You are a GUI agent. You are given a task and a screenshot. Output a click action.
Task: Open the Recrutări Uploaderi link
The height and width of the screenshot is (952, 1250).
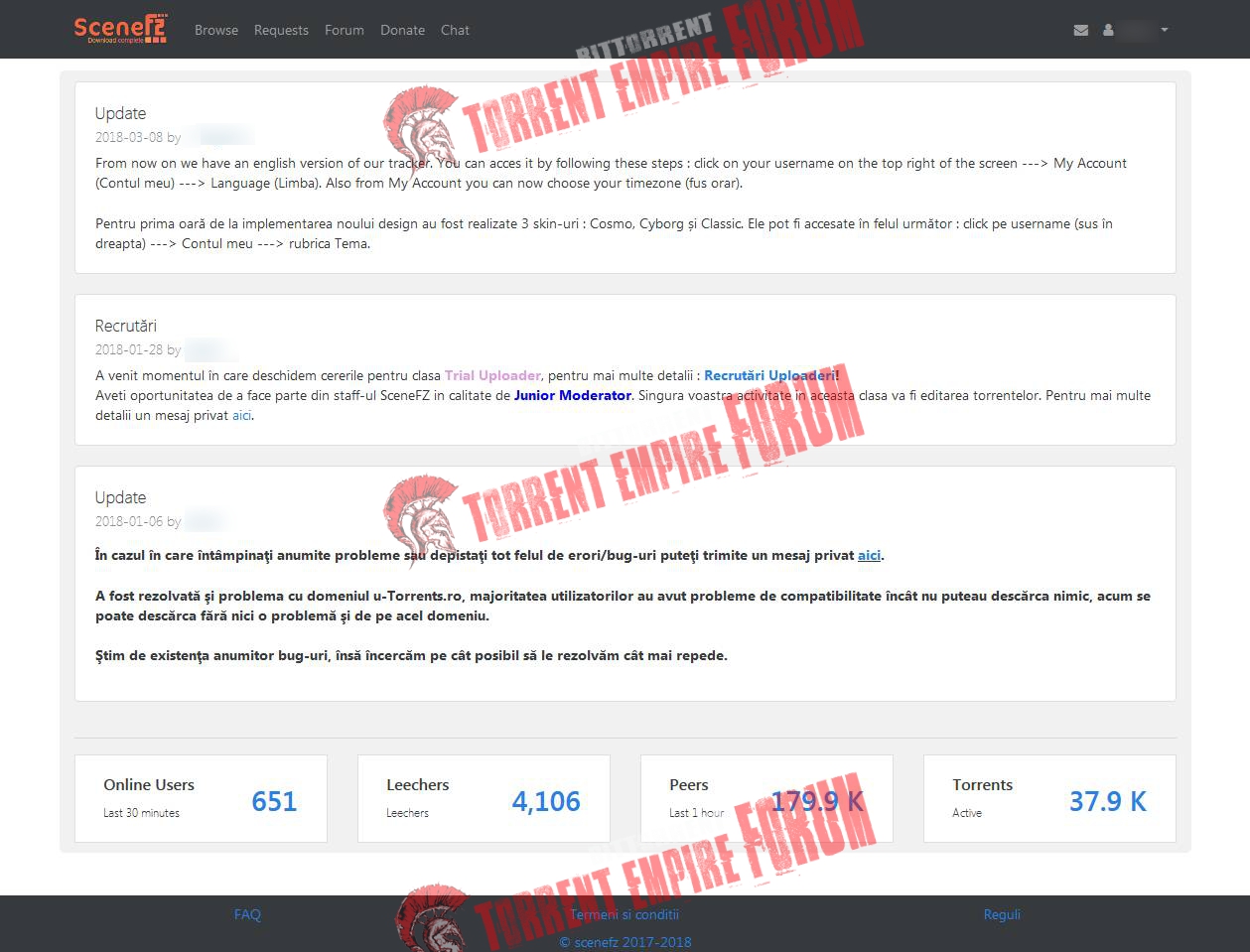point(769,375)
